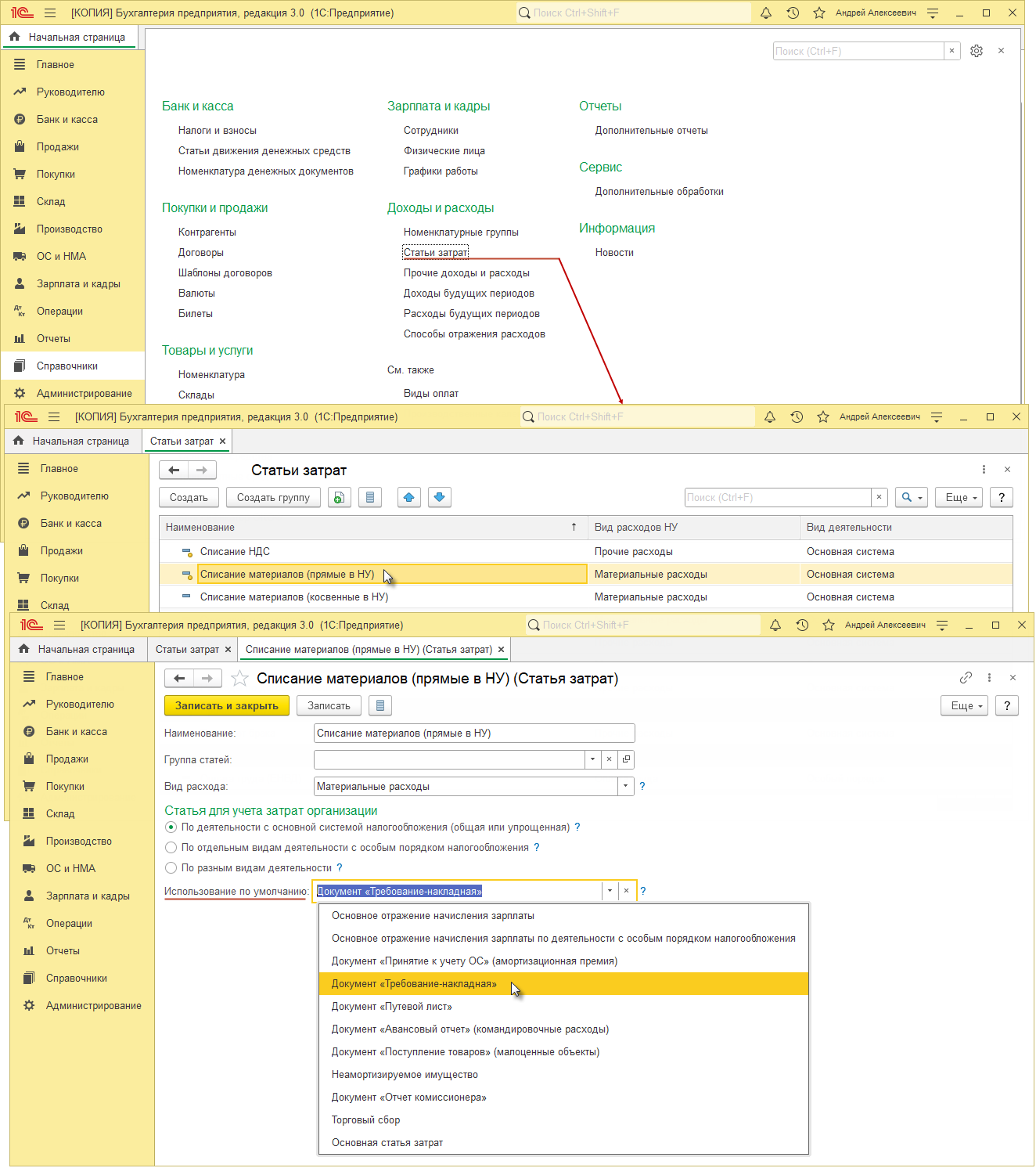Open favorites star in top window
The height and width of the screenshot is (1168, 1036).
click(x=819, y=13)
